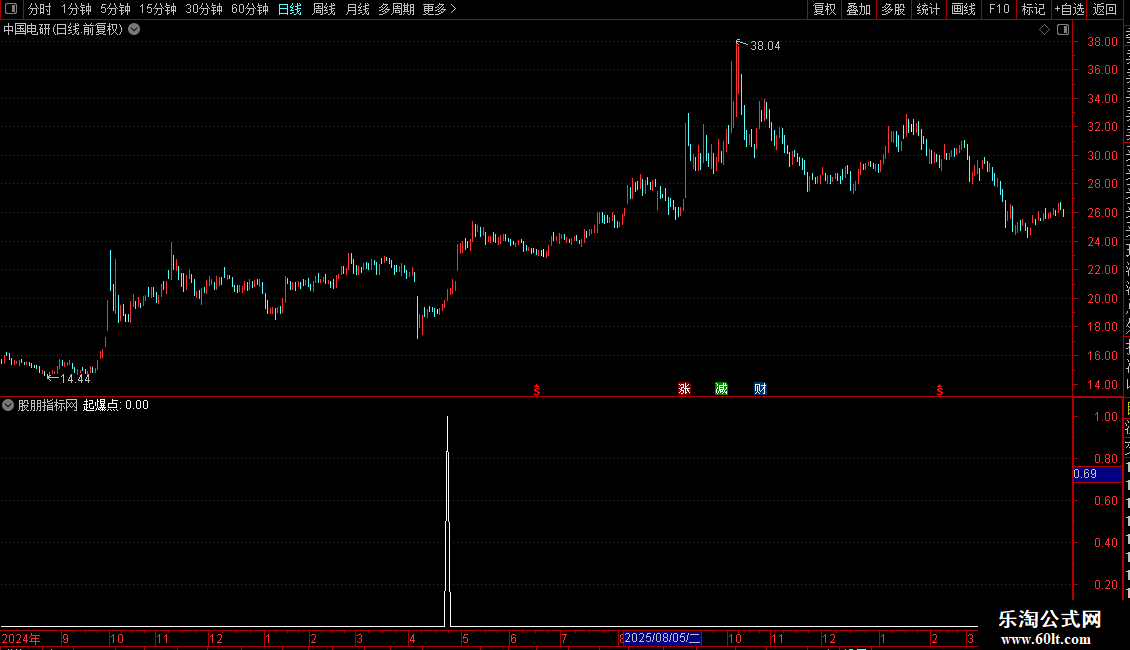1130x650 pixels.
Task: Click the 38.04 high price label
Action: (x=765, y=46)
